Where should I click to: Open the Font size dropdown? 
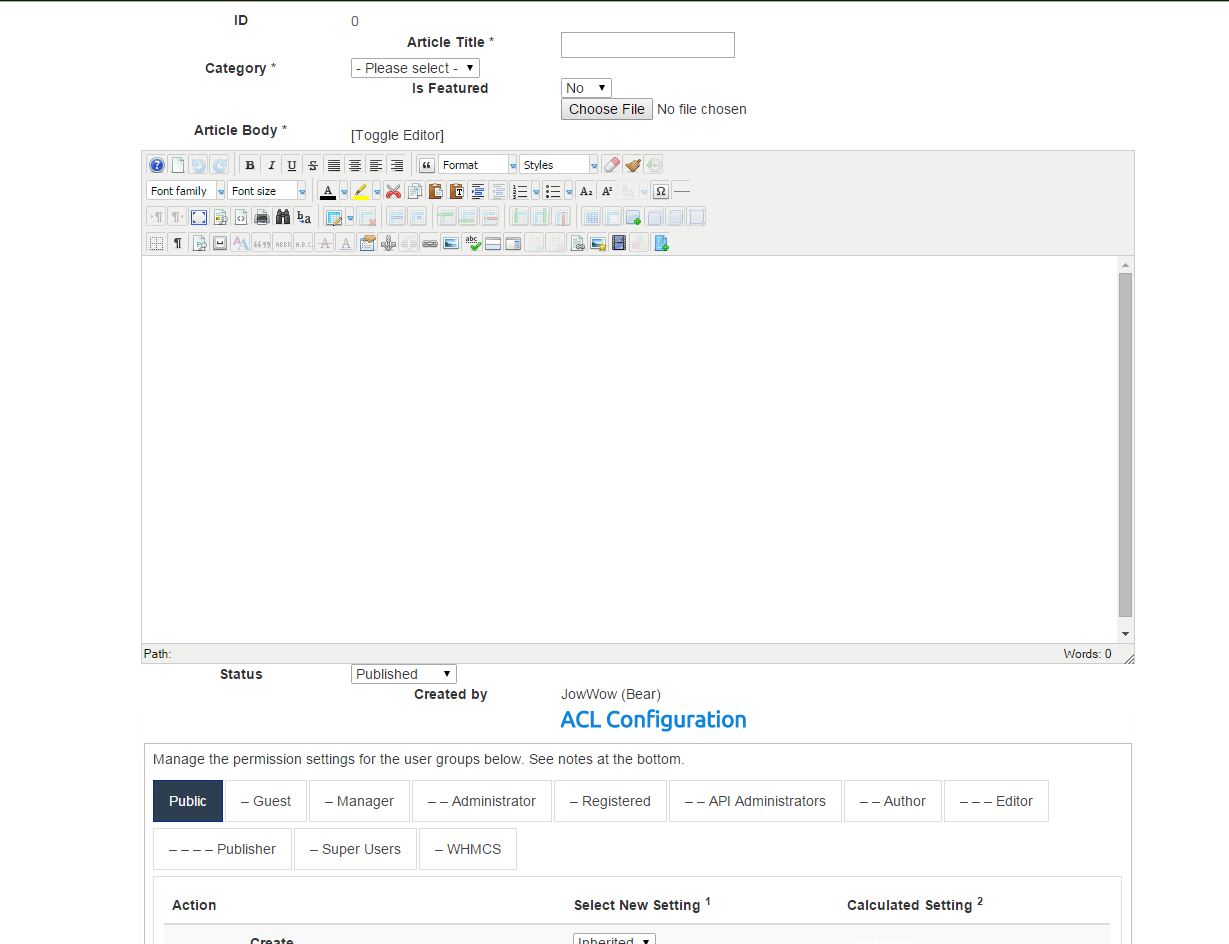(267, 191)
